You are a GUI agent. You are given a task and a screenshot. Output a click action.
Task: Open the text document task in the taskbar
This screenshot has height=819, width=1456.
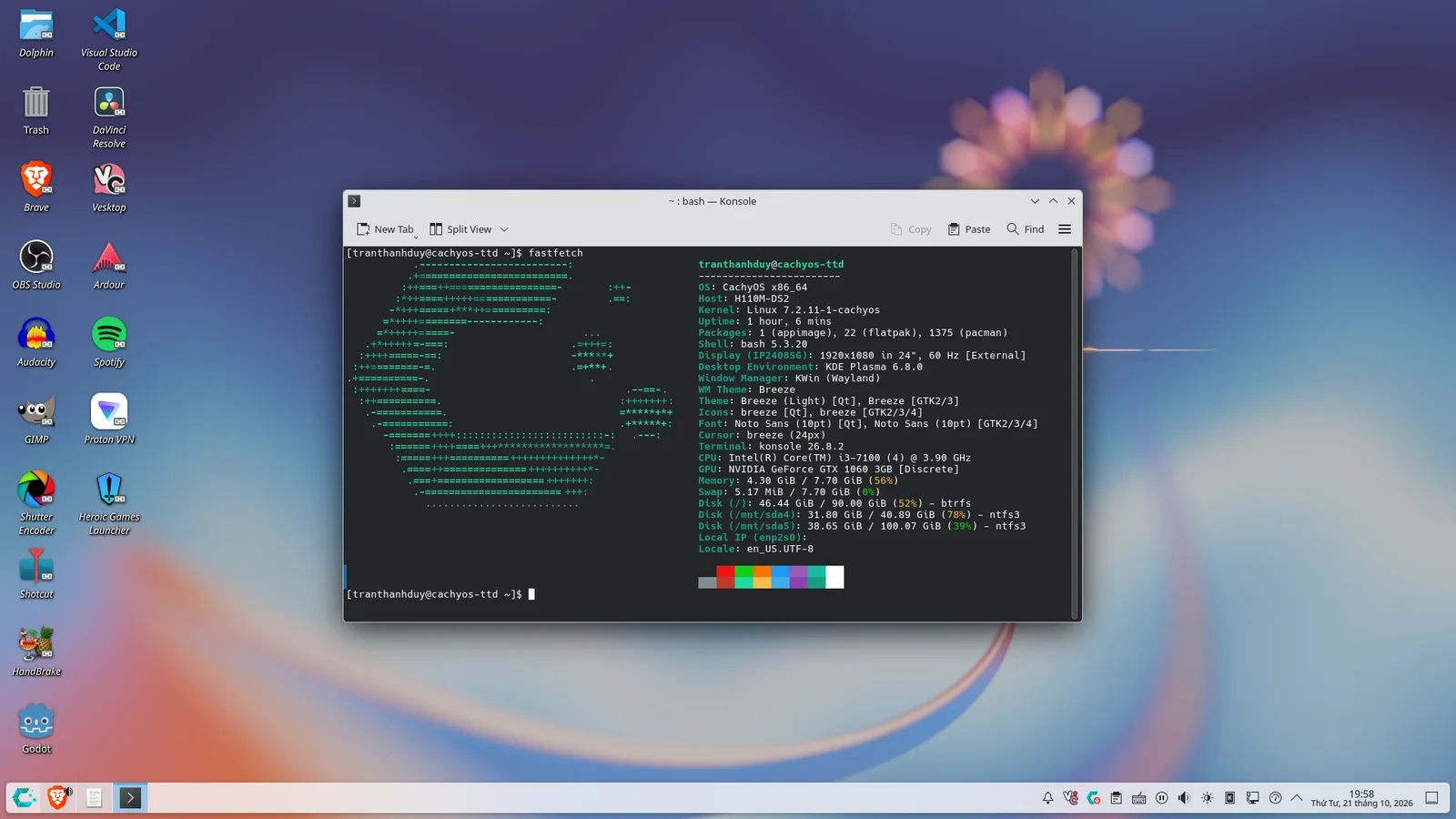(x=94, y=798)
